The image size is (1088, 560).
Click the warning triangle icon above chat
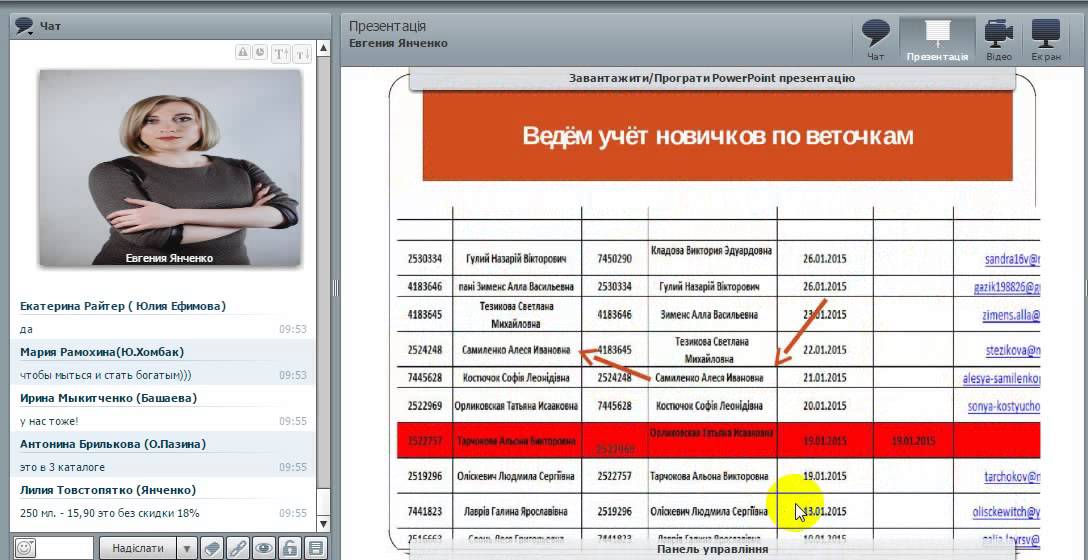[242, 51]
